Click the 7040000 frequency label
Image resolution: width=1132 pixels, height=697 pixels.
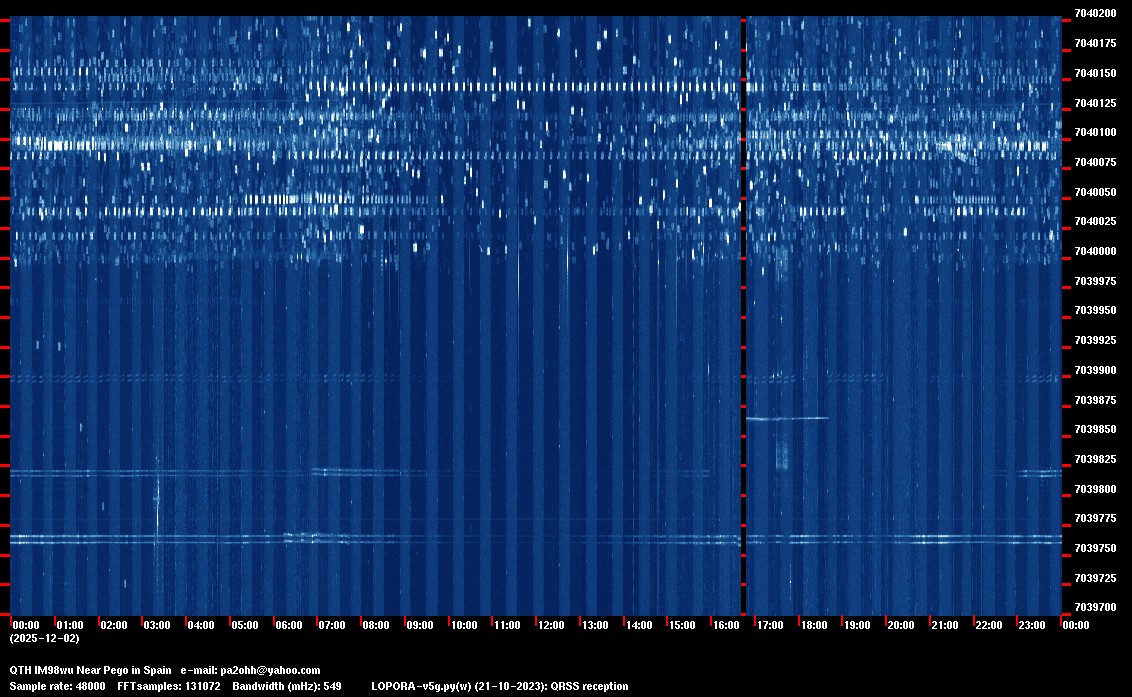[x=1095, y=251]
